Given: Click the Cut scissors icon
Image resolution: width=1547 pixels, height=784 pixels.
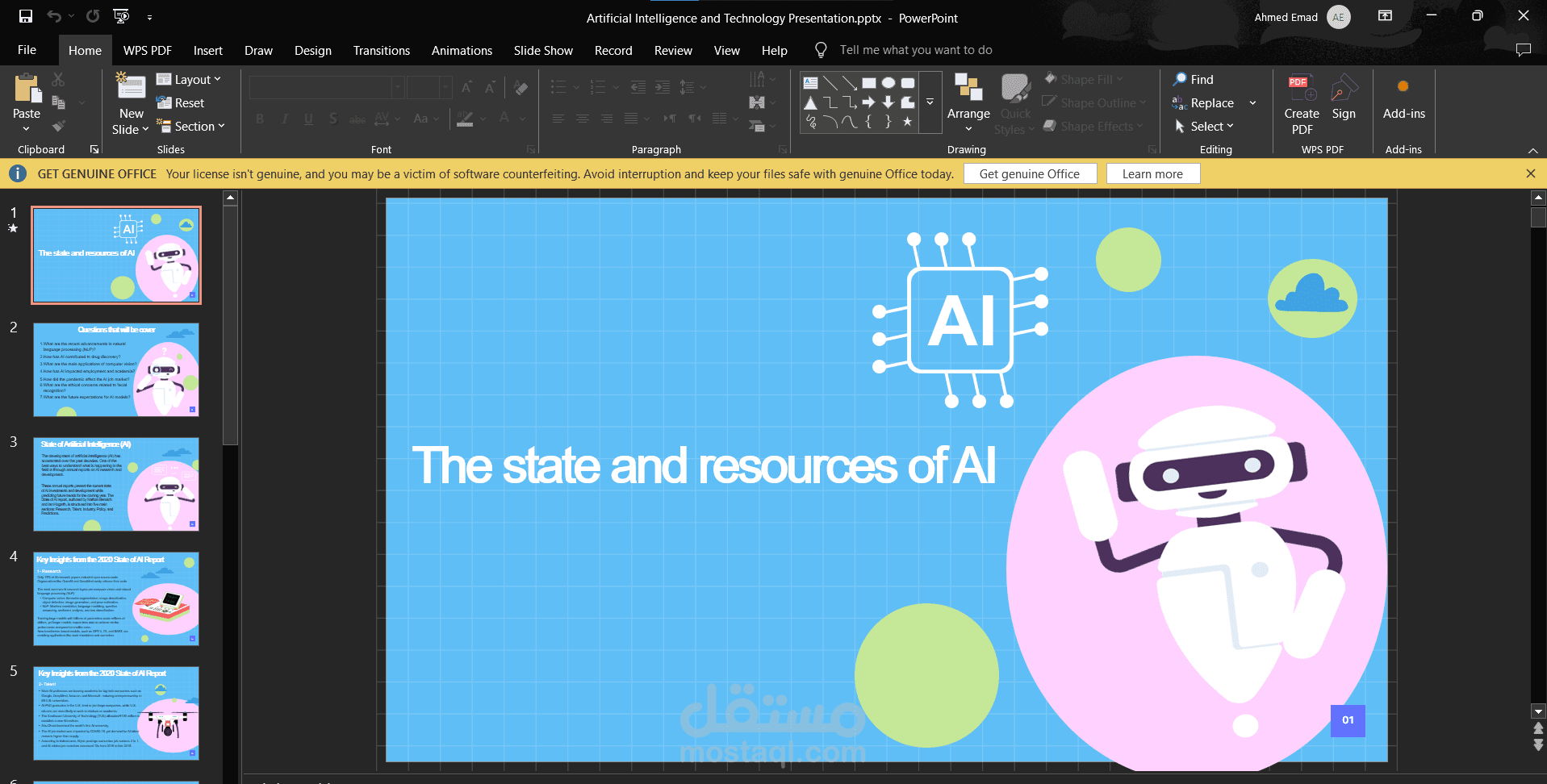Looking at the screenshot, I should (x=58, y=79).
